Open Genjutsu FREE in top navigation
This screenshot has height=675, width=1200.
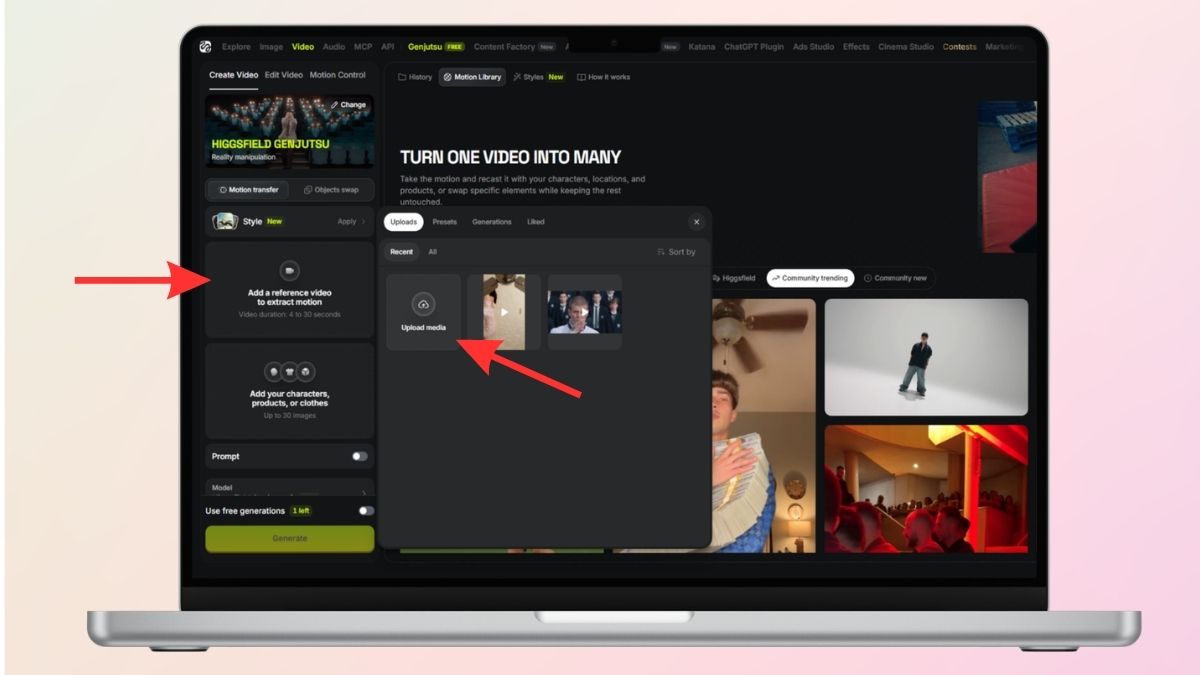click(x=436, y=47)
